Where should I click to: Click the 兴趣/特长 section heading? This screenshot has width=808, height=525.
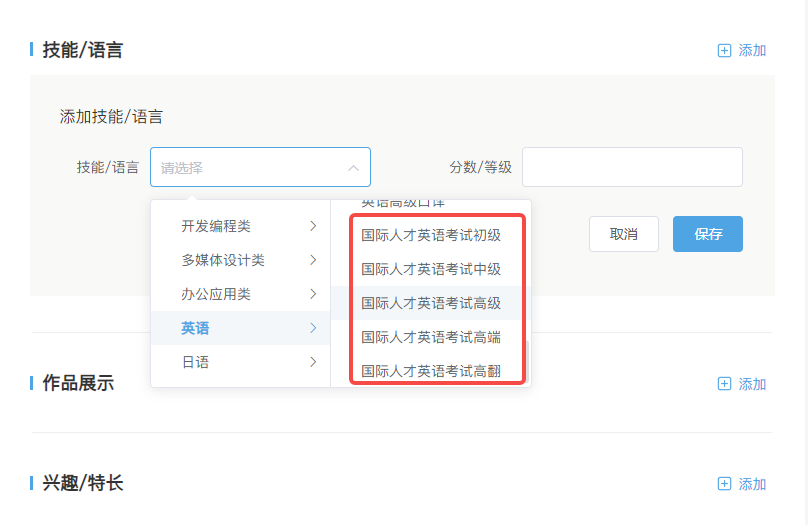coord(82,483)
